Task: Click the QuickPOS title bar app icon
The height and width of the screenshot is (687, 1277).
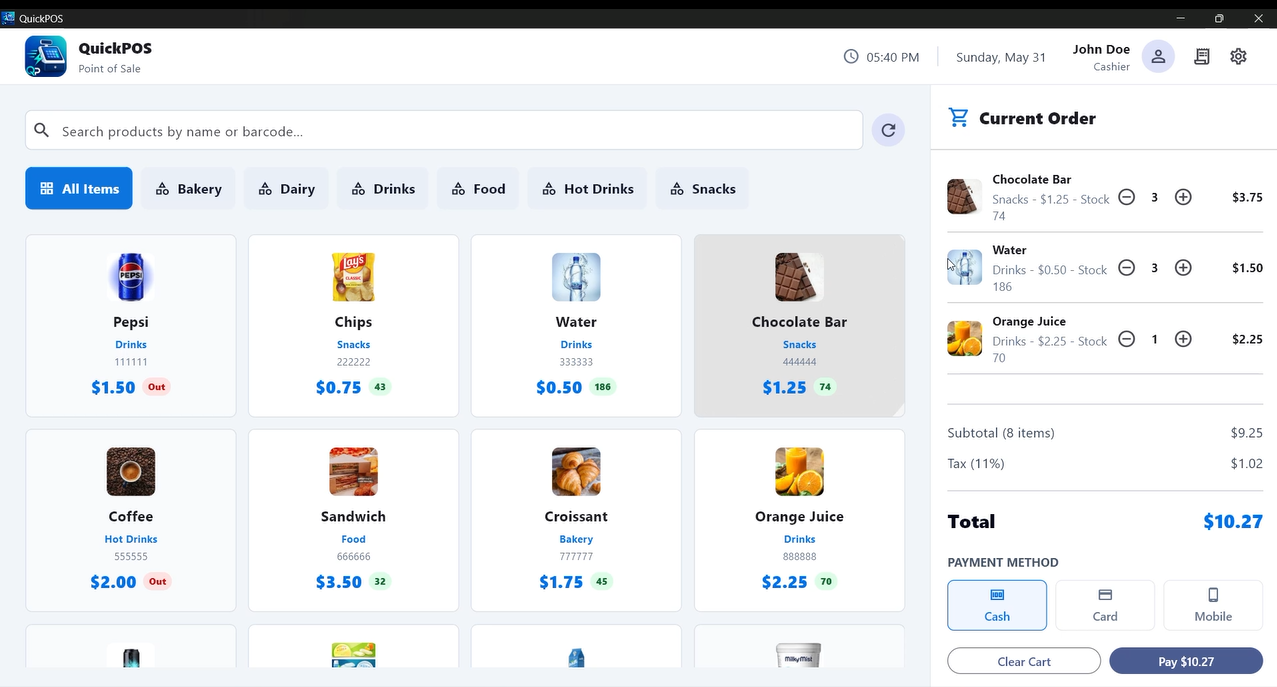Action: pos(9,18)
